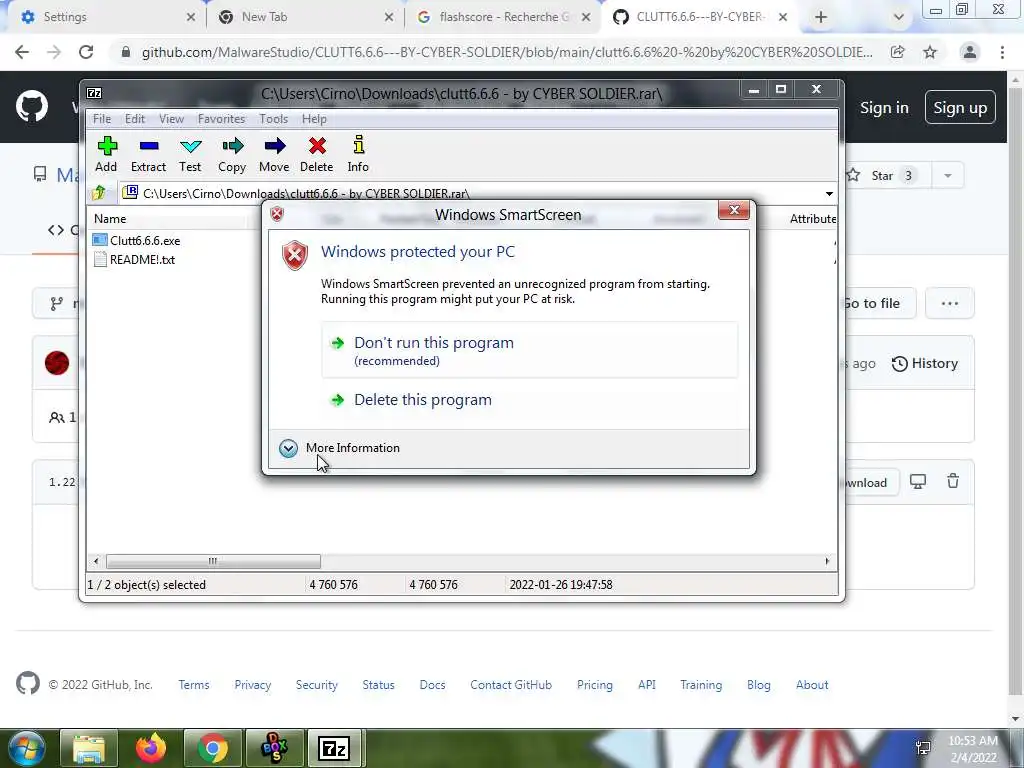Open the About footer link
Screen dimensions: 1024x768
click(812, 685)
